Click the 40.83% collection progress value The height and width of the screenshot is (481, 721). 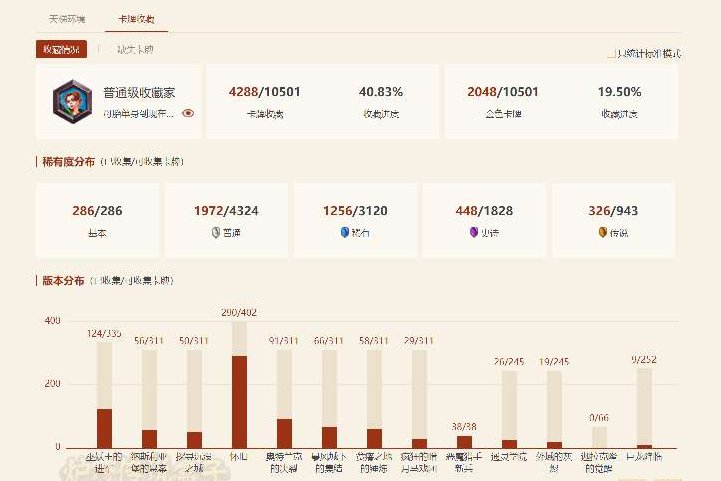[381, 92]
